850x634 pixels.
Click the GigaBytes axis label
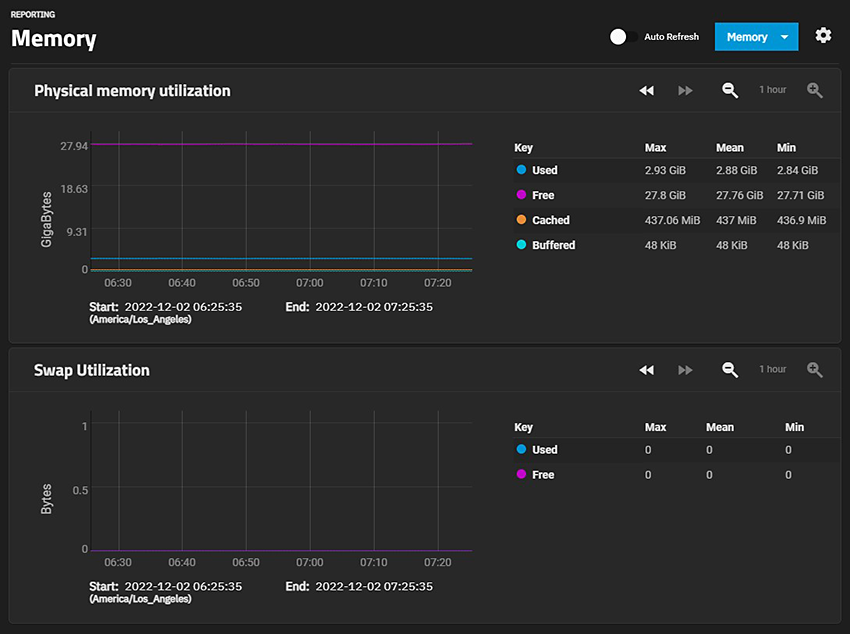pyautogui.click(x=47, y=219)
